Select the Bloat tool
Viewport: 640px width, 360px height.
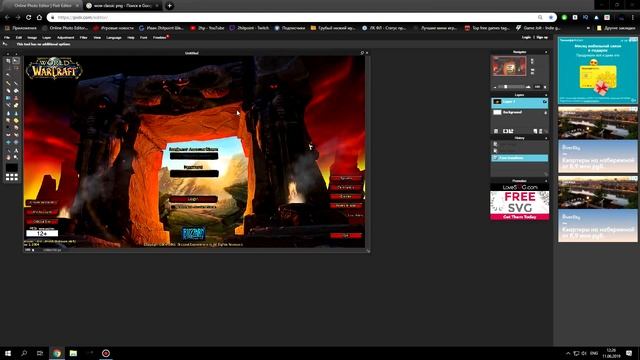click(x=8, y=142)
